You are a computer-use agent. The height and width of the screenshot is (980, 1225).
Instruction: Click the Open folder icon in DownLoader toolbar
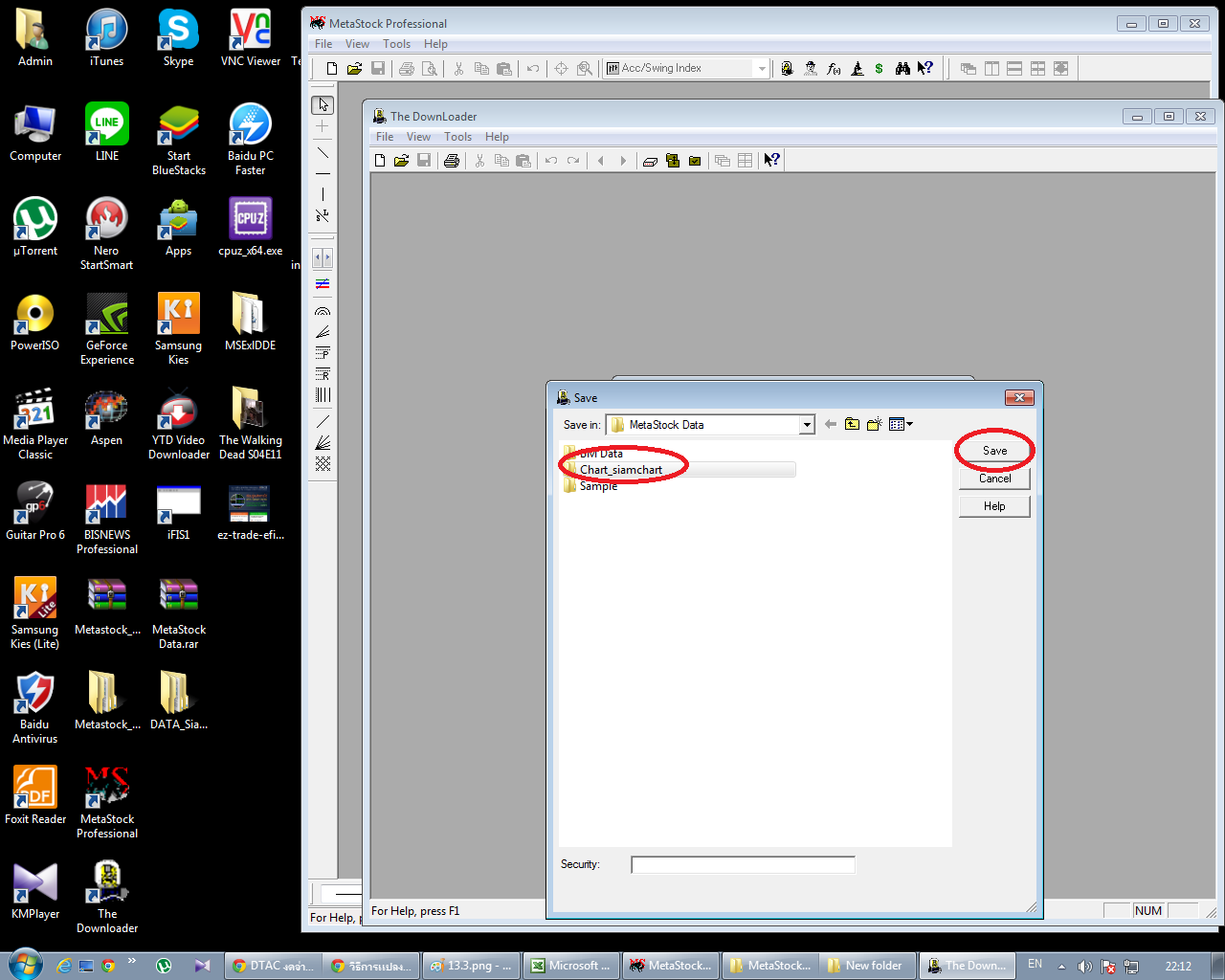402,161
